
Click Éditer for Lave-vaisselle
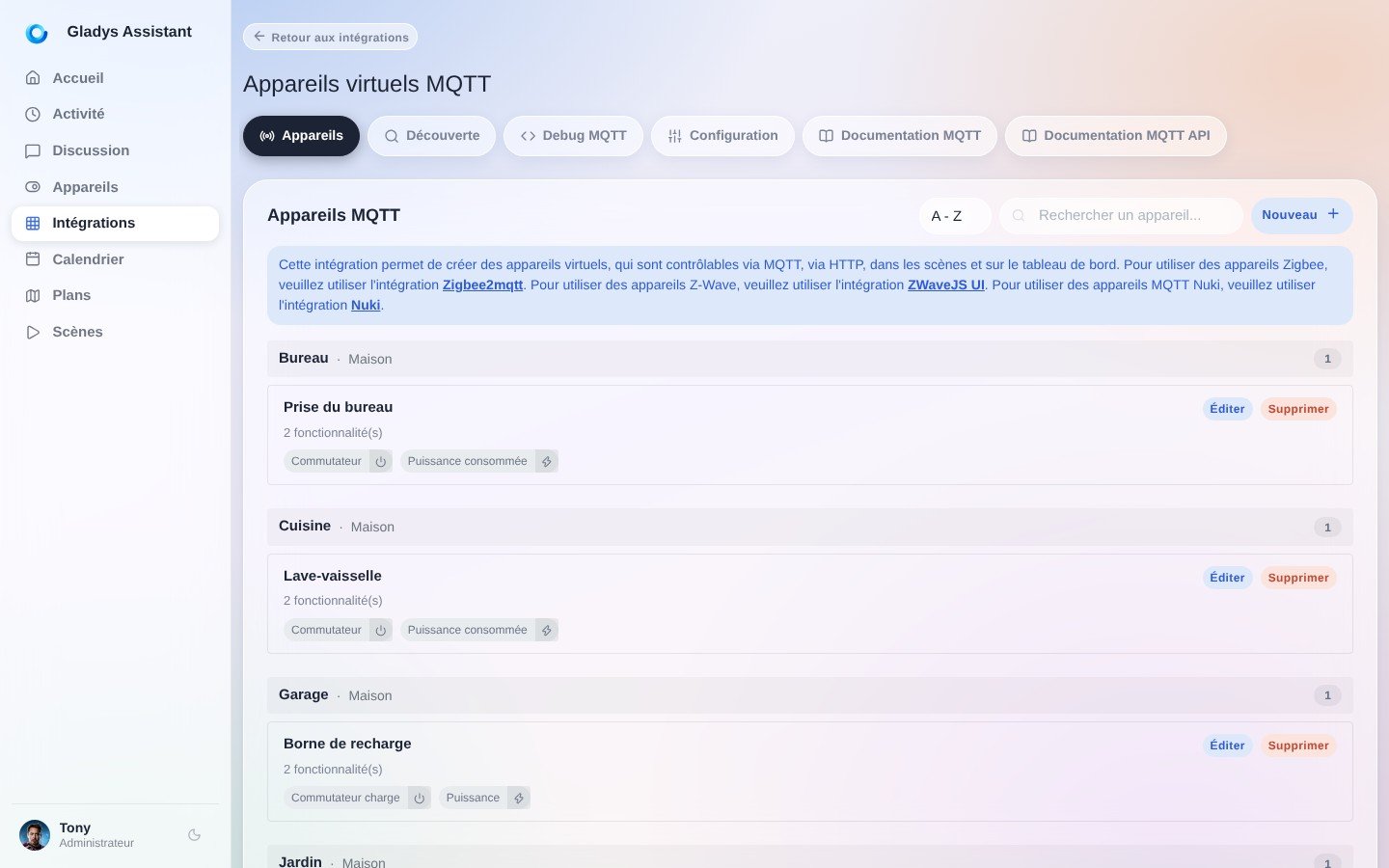point(1227,578)
